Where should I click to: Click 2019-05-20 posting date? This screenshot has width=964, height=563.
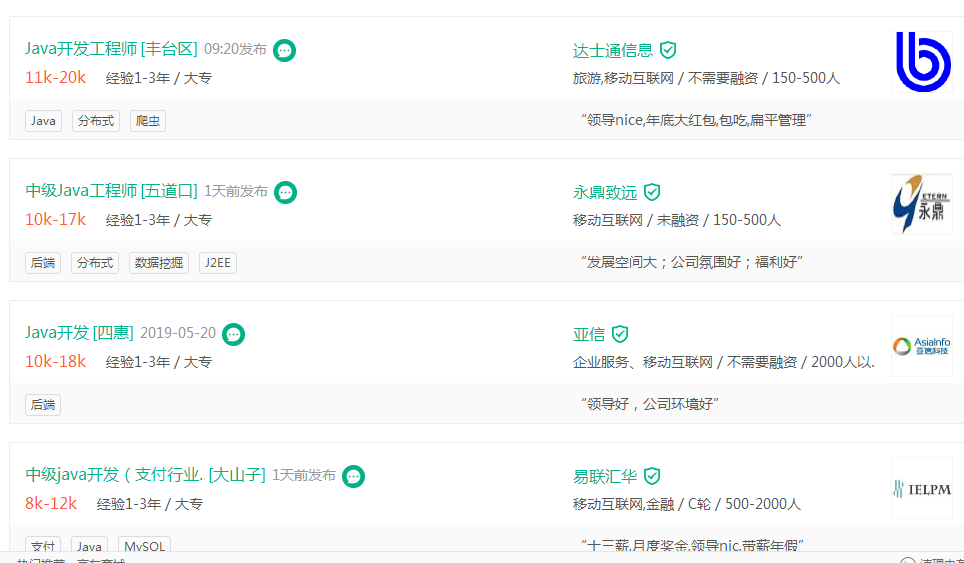pyautogui.click(x=178, y=333)
